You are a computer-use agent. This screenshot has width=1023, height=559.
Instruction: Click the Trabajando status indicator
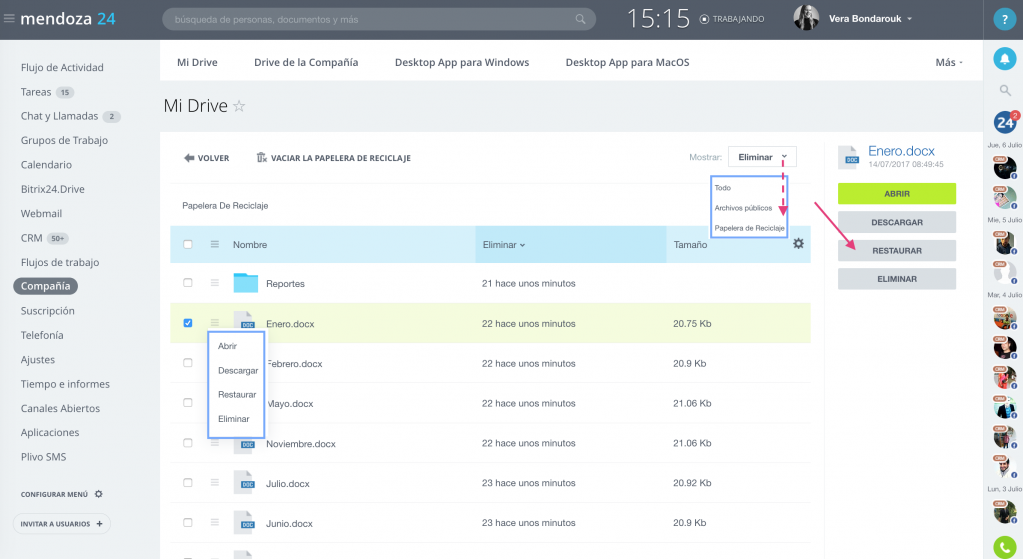coord(731,19)
